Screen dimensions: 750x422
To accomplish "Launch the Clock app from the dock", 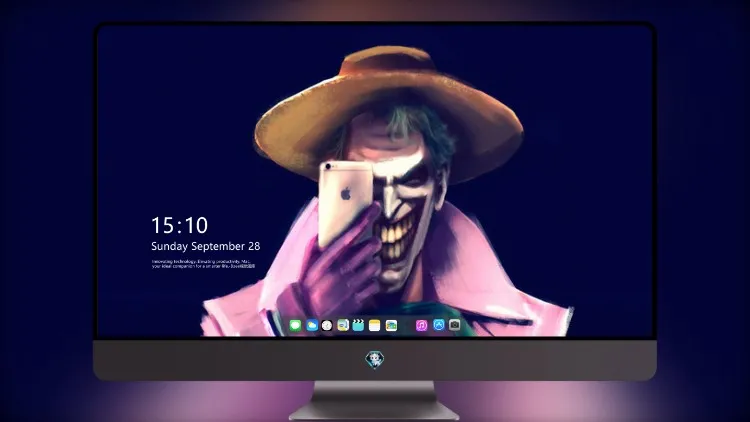I will tap(327, 325).
